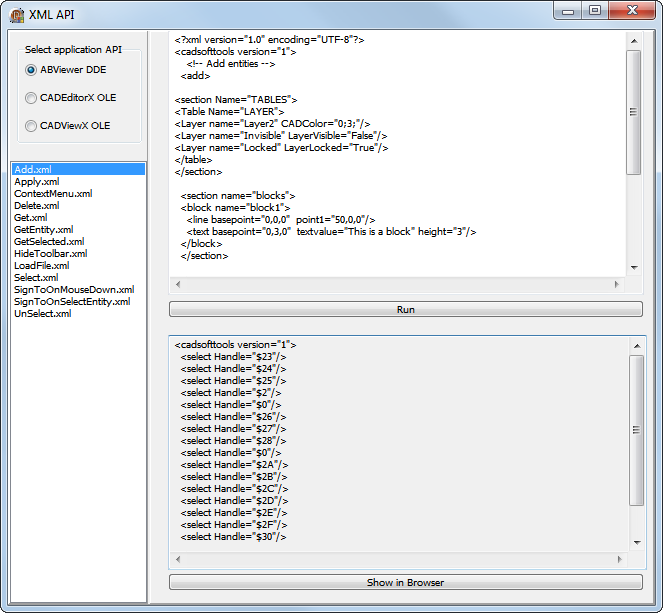Select Apply.xml from the list
The image size is (663, 613).
click(36, 182)
